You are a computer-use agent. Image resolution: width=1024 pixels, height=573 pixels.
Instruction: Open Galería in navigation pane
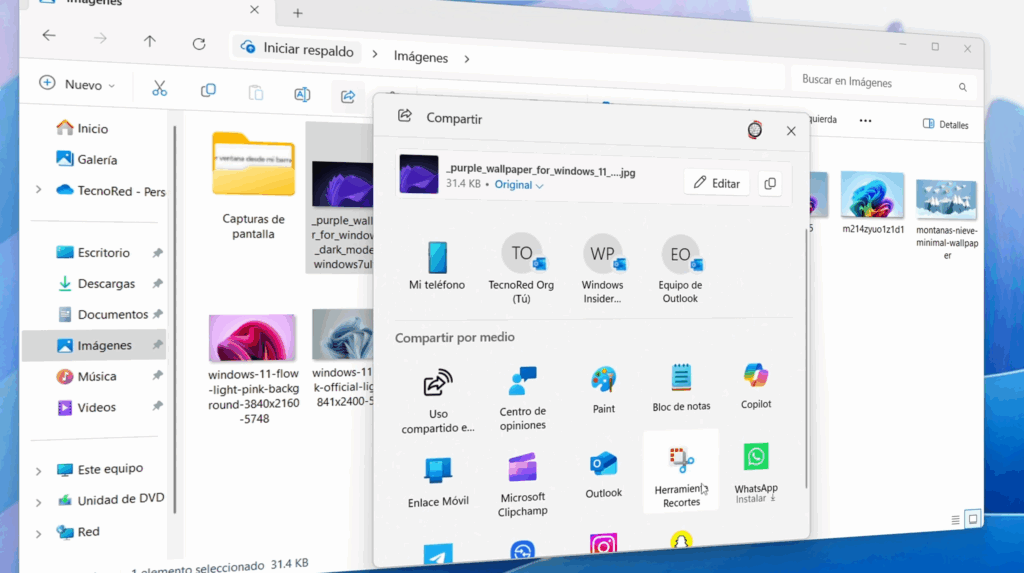coord(87,159)
